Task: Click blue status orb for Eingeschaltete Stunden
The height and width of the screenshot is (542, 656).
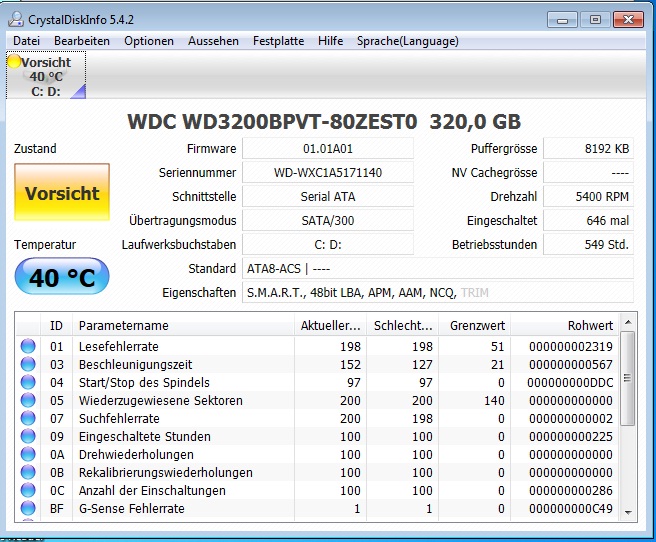Action: coord(28,436)
